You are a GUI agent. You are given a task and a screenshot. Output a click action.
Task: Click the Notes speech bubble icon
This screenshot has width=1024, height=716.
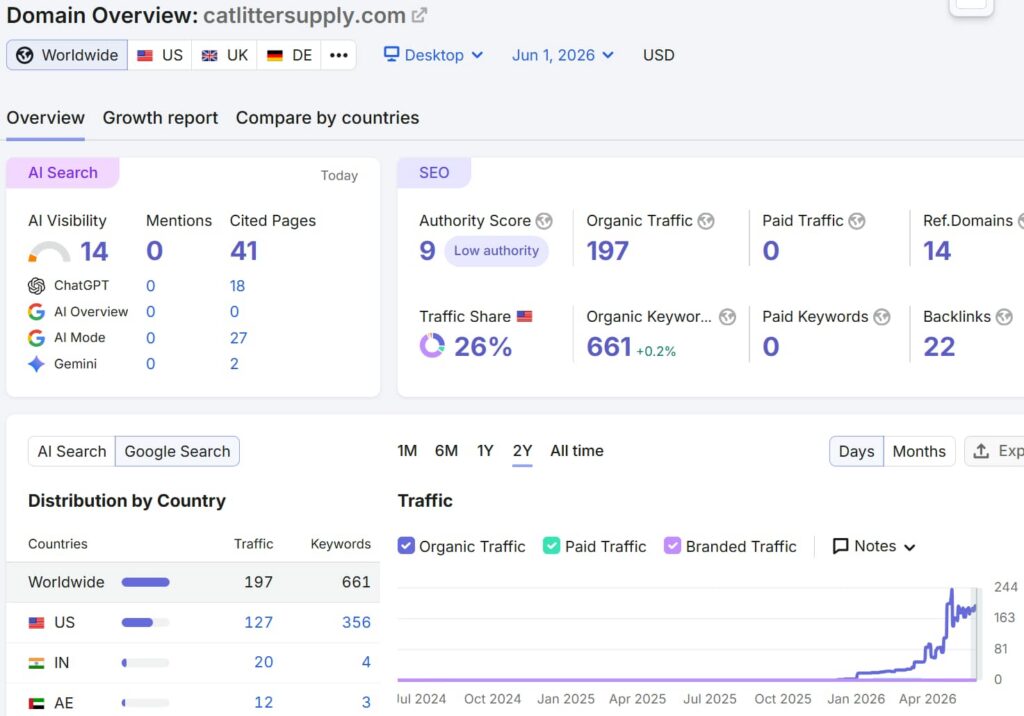click(x=840, y=546)
